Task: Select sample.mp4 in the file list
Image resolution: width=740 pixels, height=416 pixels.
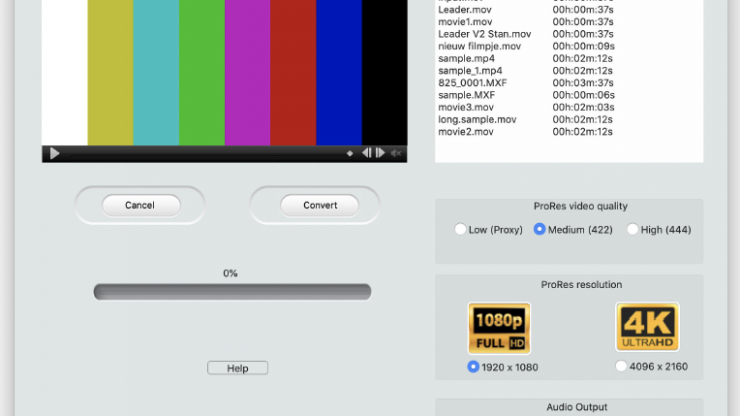Action: point(465,59)
